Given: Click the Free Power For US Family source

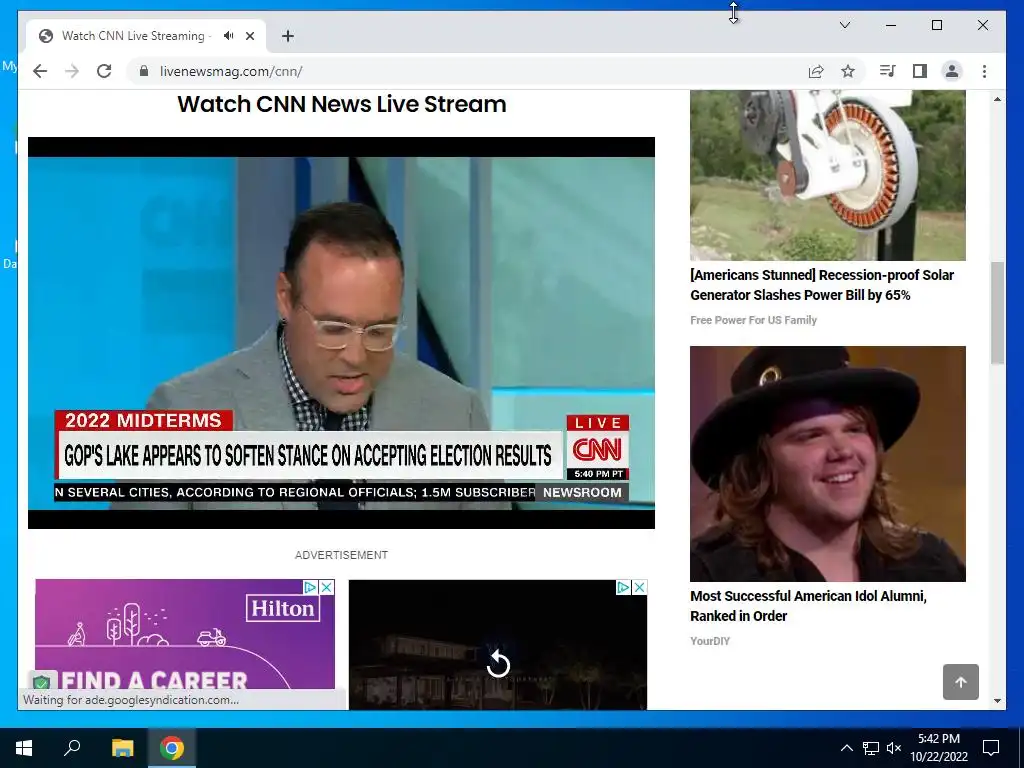Looking at the screenshot, I should pyautogui.click(x=753, y=320).
